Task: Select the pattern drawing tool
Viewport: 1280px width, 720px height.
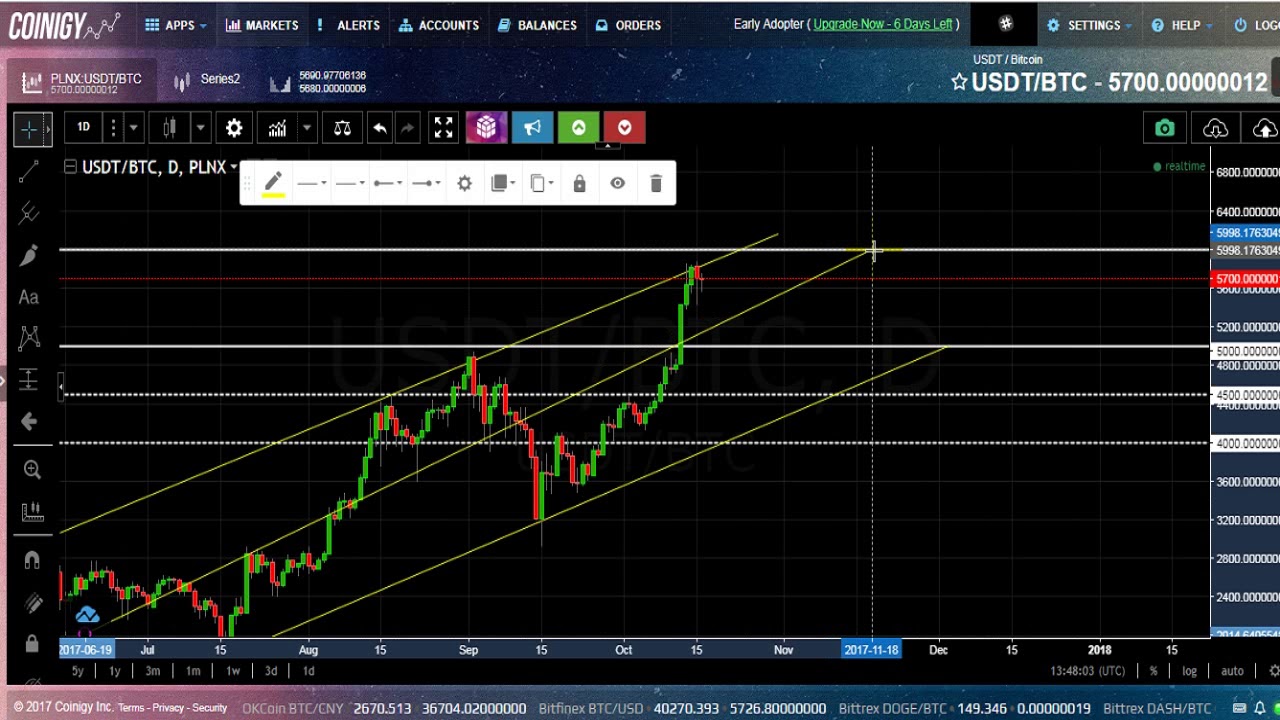Action: pyautogui.click(x=28, y=338)
